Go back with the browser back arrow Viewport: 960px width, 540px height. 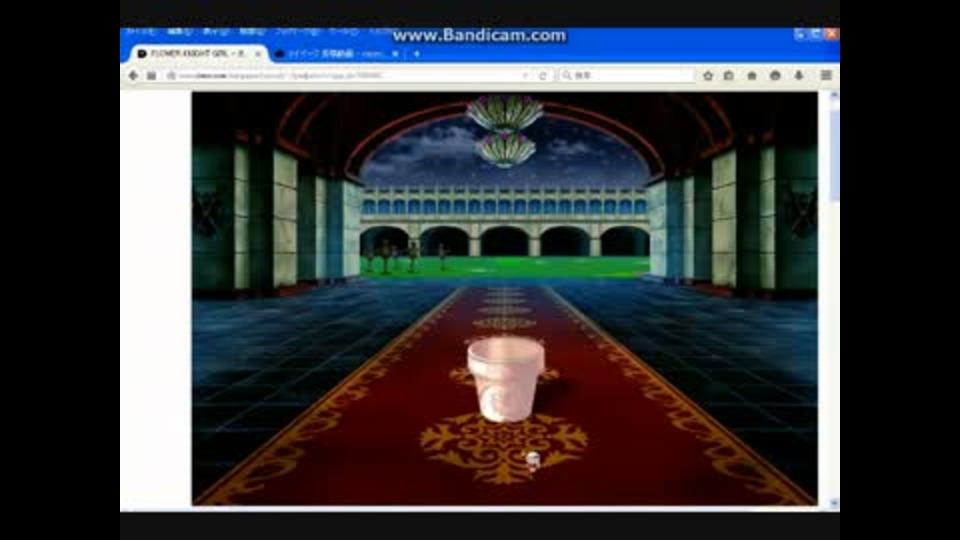click(133, 75)
